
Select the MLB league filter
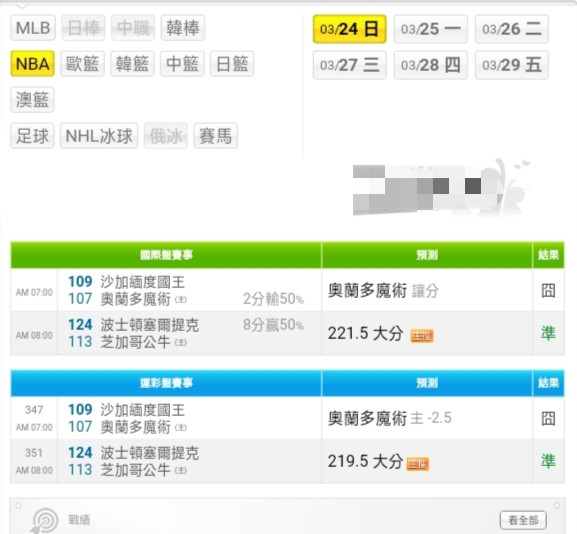pyautogui.click(x=33, y=28)
